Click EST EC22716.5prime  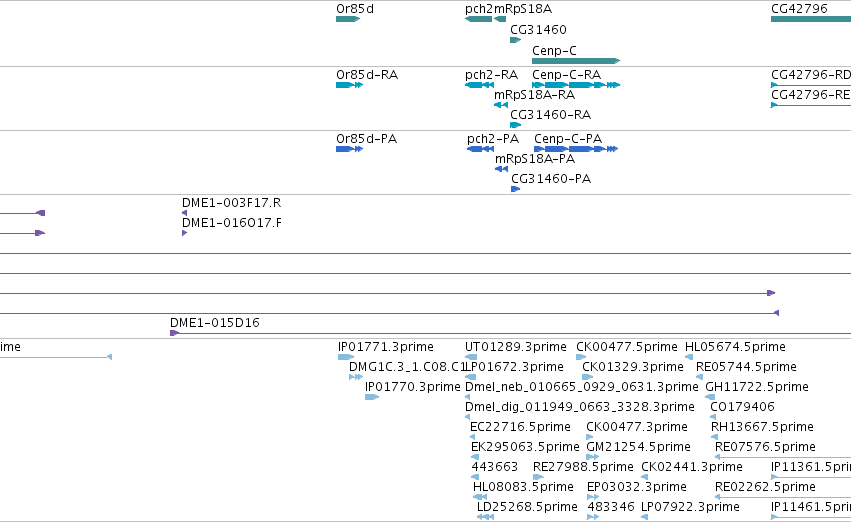click(472, 437)
